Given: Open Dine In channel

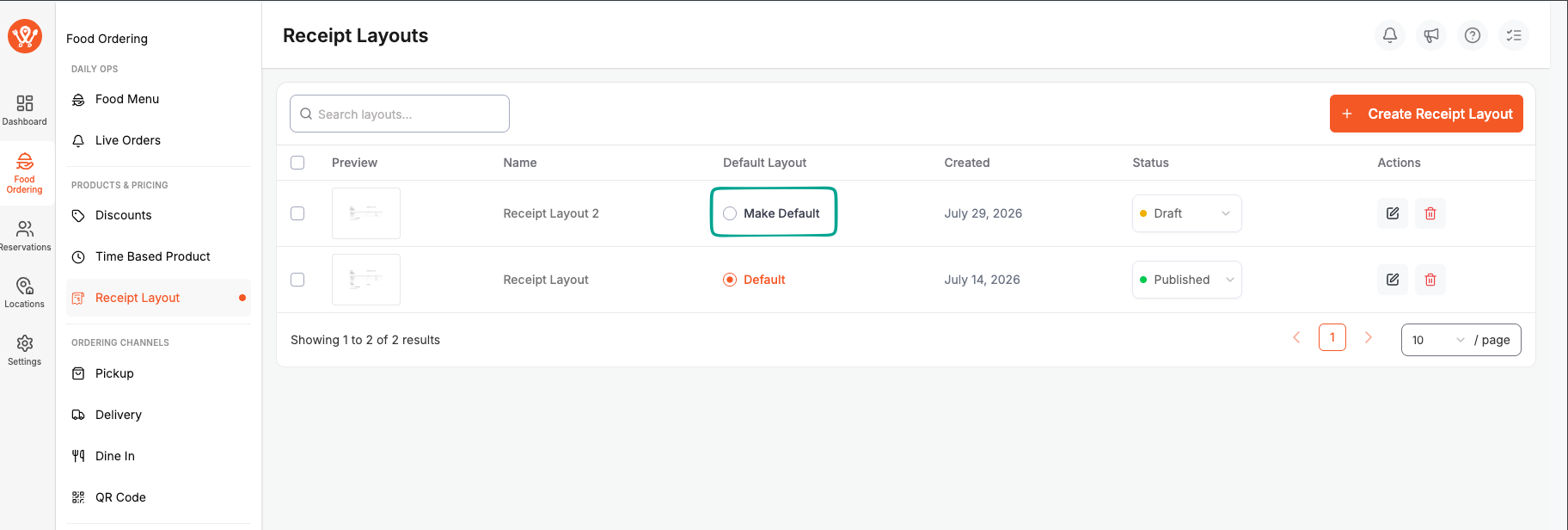Looking at the screenshot, I should pyautogui.click(x=158, y=456).
